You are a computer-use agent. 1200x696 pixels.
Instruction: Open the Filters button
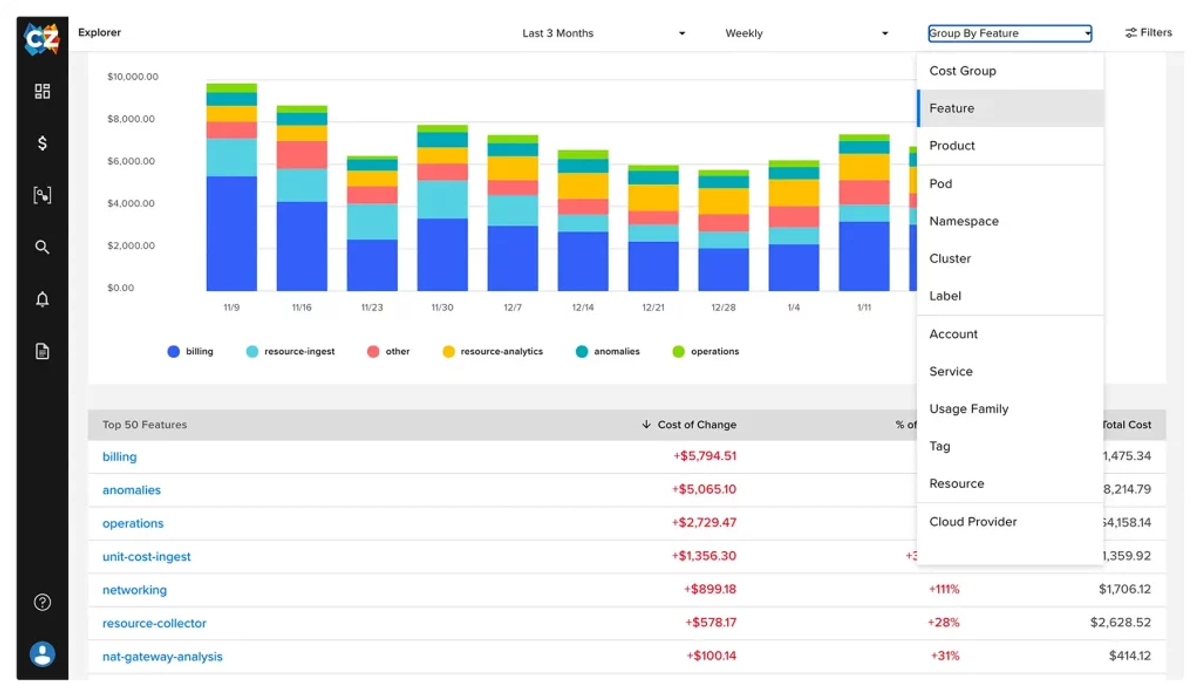click(1148, 33)
